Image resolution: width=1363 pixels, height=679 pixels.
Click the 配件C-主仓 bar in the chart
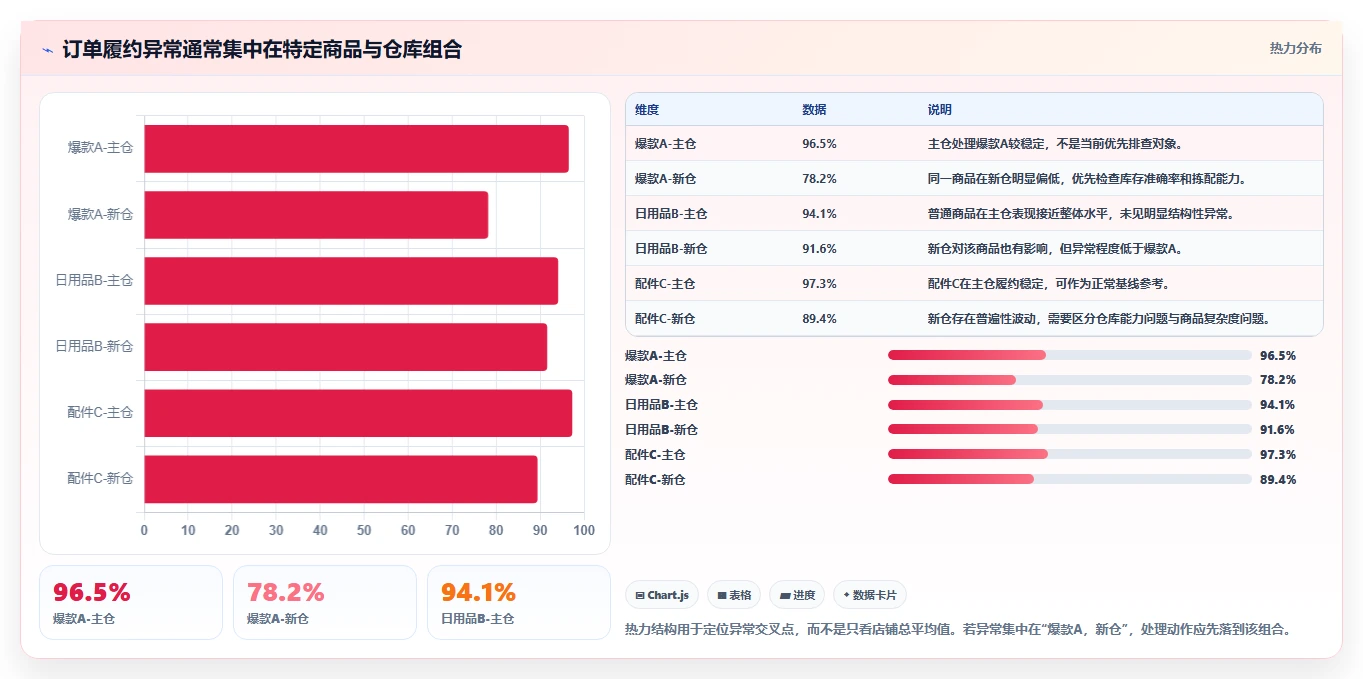(x=358, y=413)
